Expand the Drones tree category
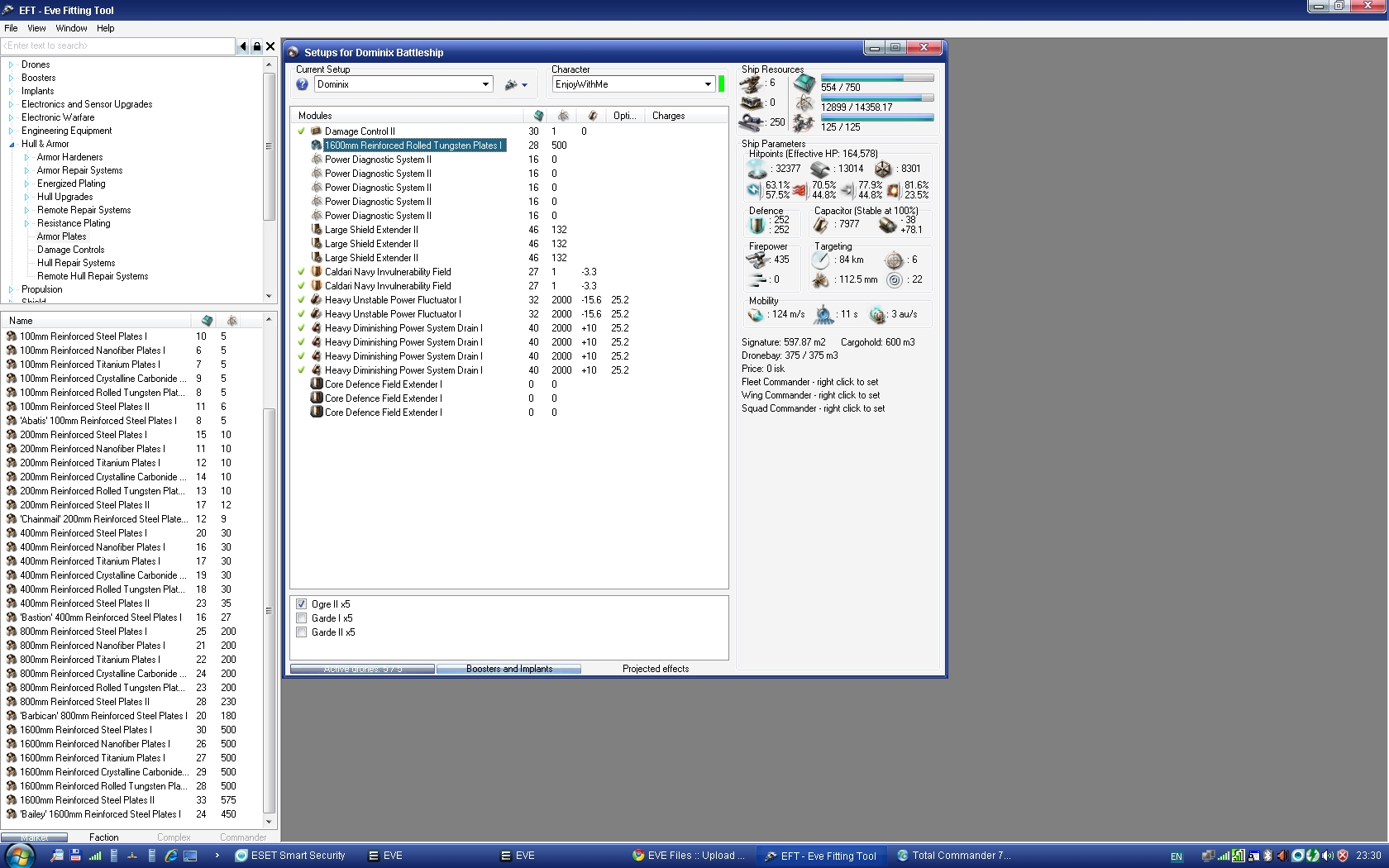The image size is (1389, 868). [x=11, y=64]
